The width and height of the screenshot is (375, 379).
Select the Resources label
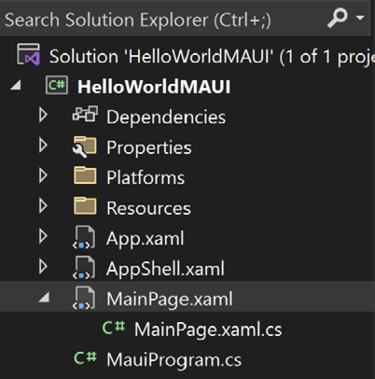pos(149,208)
